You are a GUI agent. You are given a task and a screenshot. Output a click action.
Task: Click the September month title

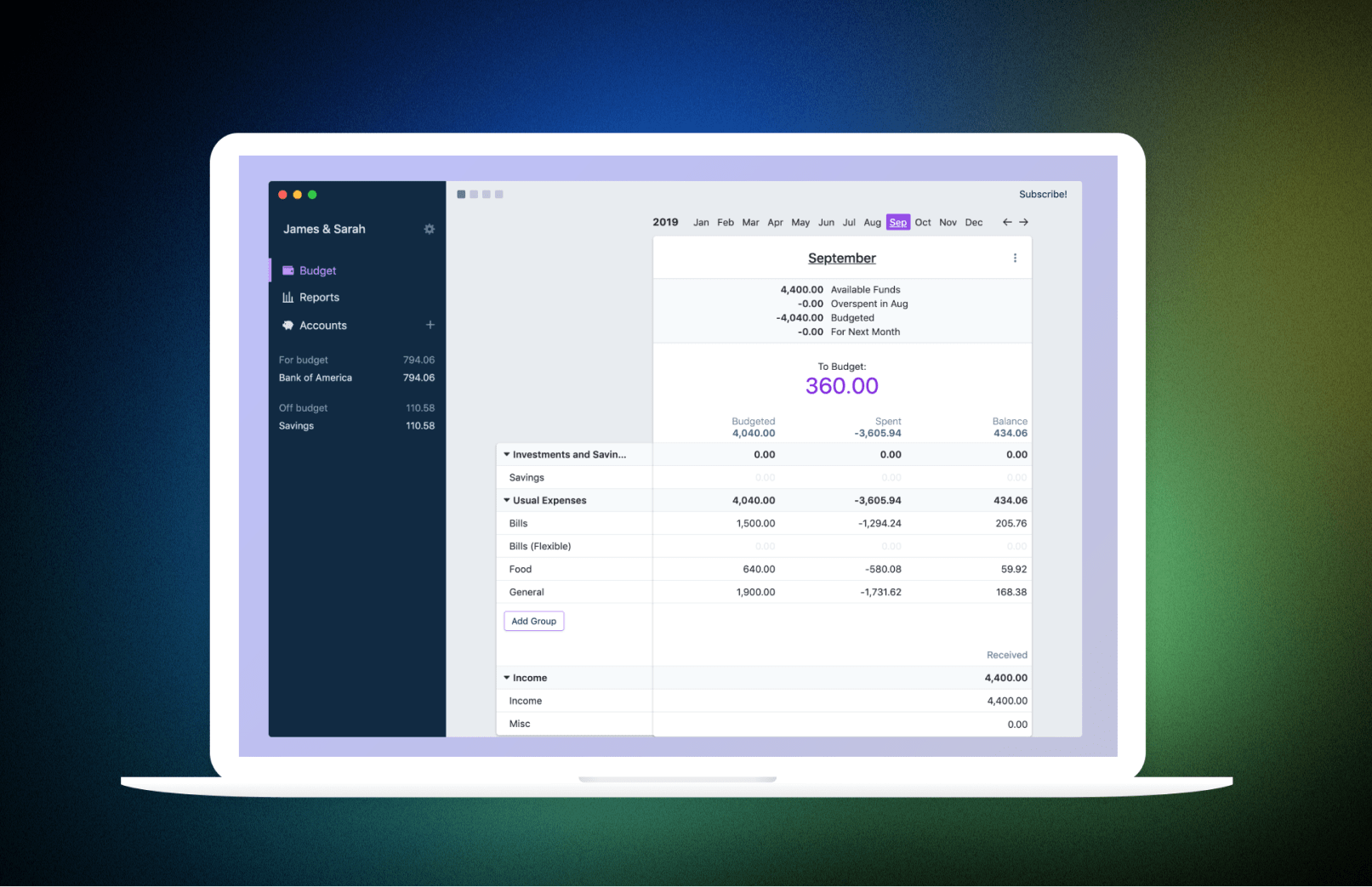842,258
